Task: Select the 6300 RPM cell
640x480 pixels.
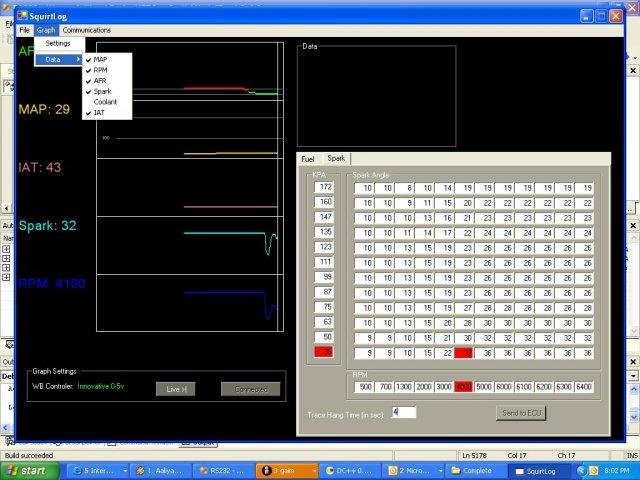Action: pos(564,387)
